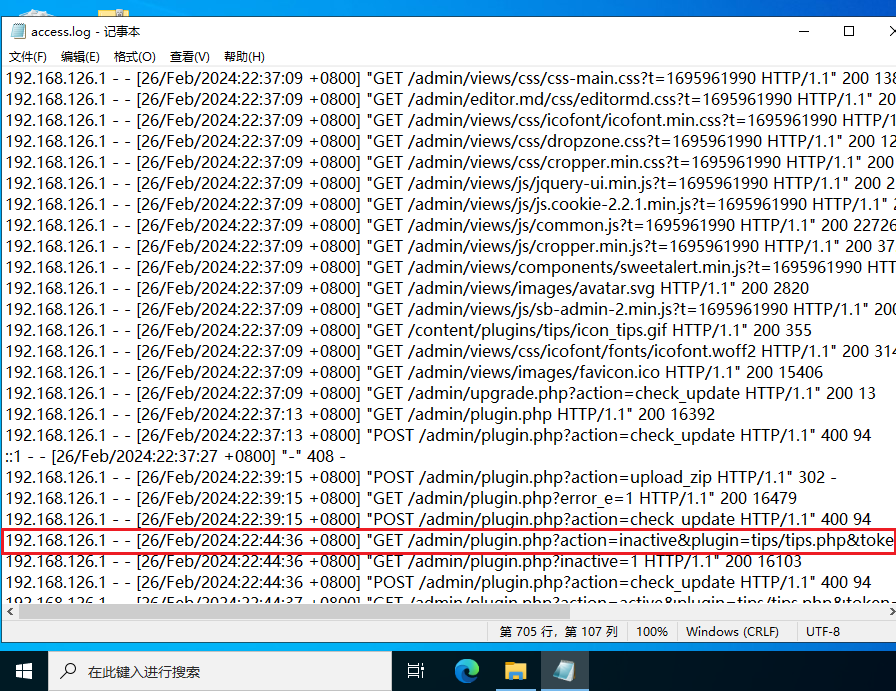Click the favicon.ico log line
896x691 pixels.
pos(414,373)
